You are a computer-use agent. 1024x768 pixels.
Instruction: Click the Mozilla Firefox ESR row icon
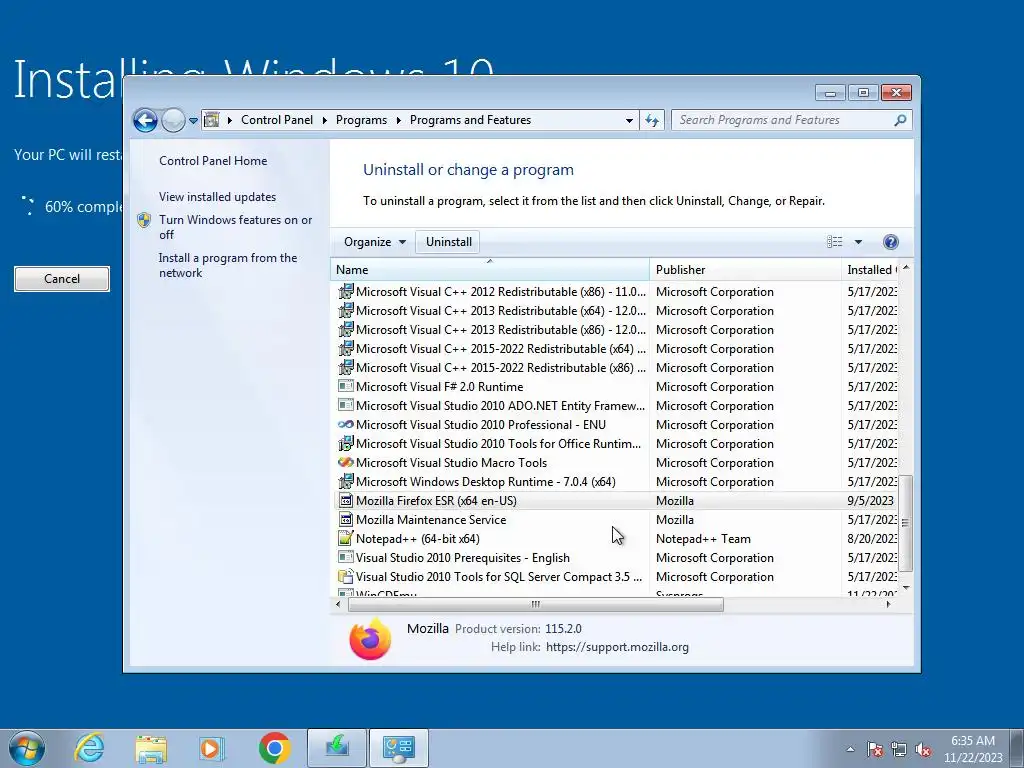345,500
